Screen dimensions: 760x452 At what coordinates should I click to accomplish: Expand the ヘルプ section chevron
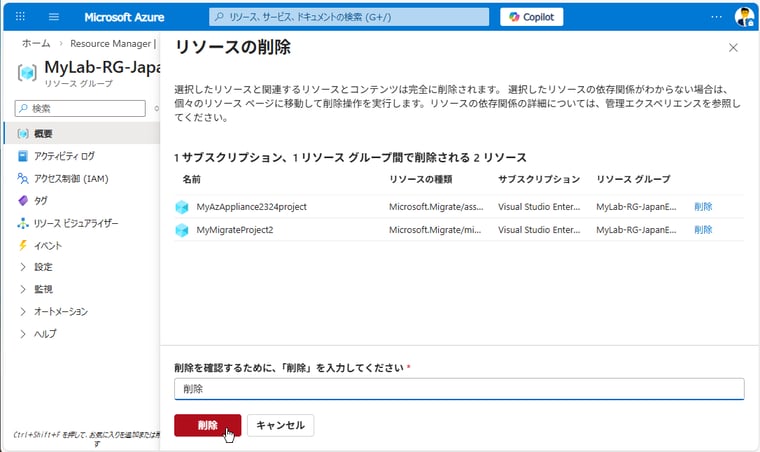[23, 334]
